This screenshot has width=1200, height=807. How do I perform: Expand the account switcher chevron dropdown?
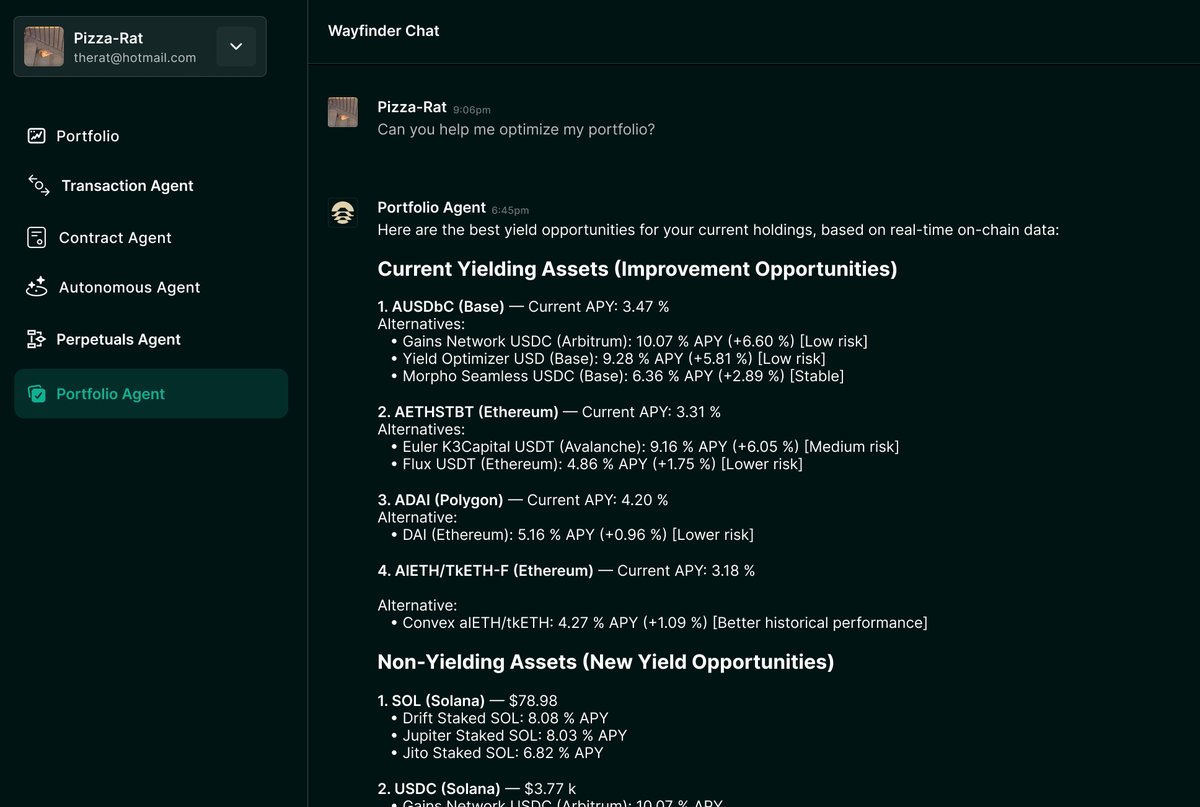[236, 47]
